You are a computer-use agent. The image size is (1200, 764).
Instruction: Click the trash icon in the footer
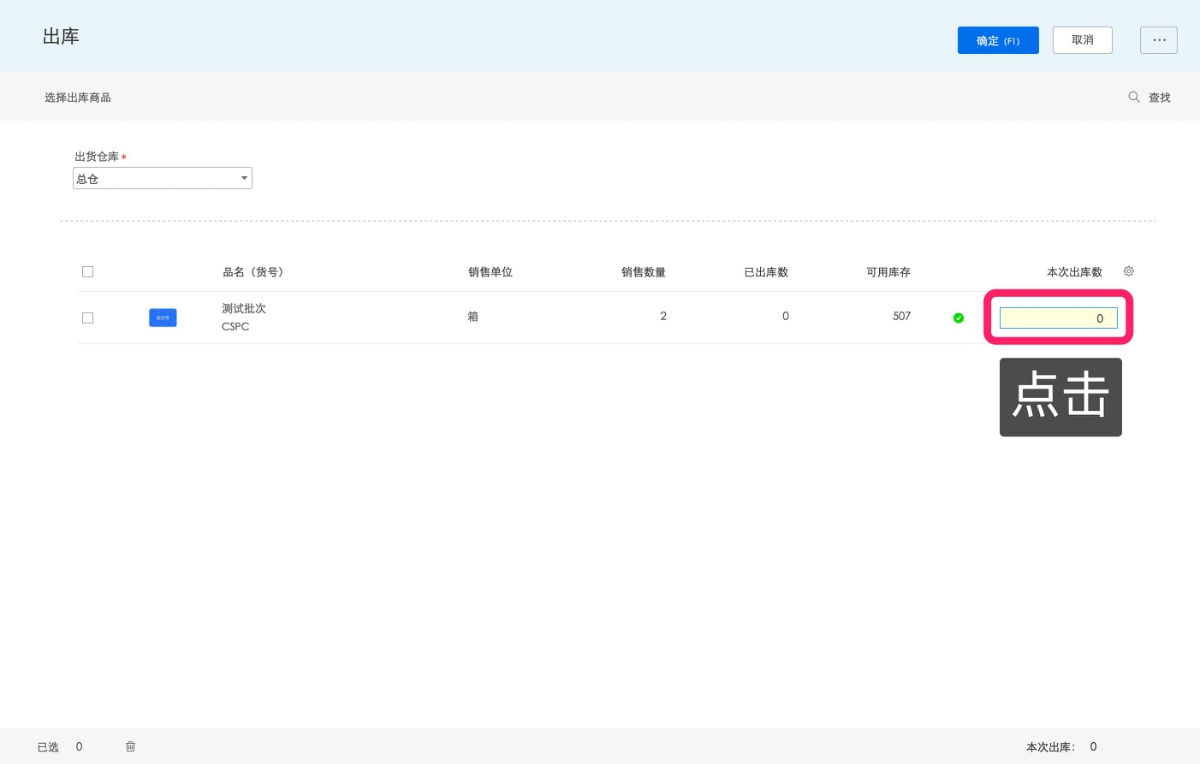pos(130,746)
